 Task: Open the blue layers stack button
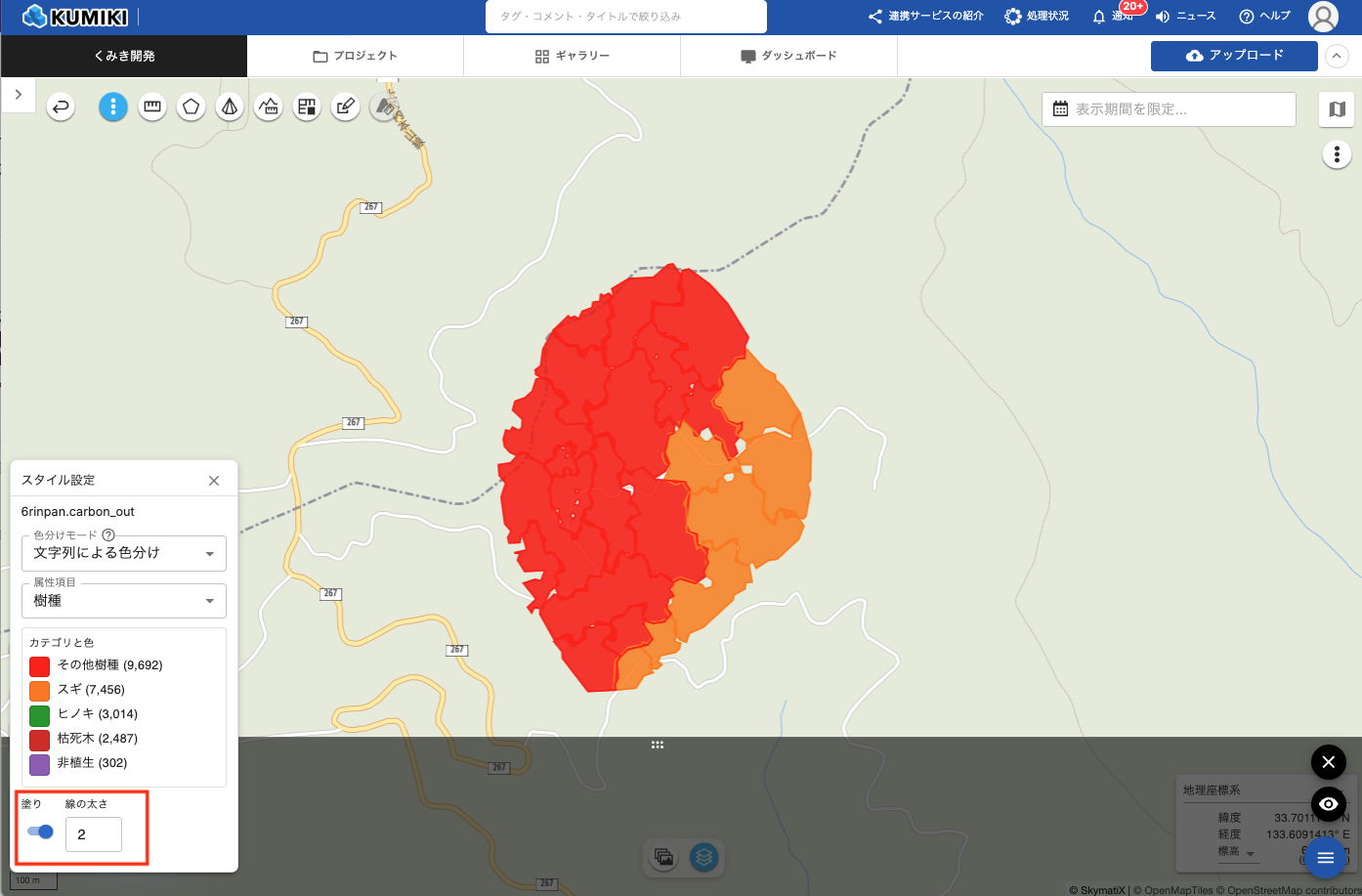pos(703,857)
